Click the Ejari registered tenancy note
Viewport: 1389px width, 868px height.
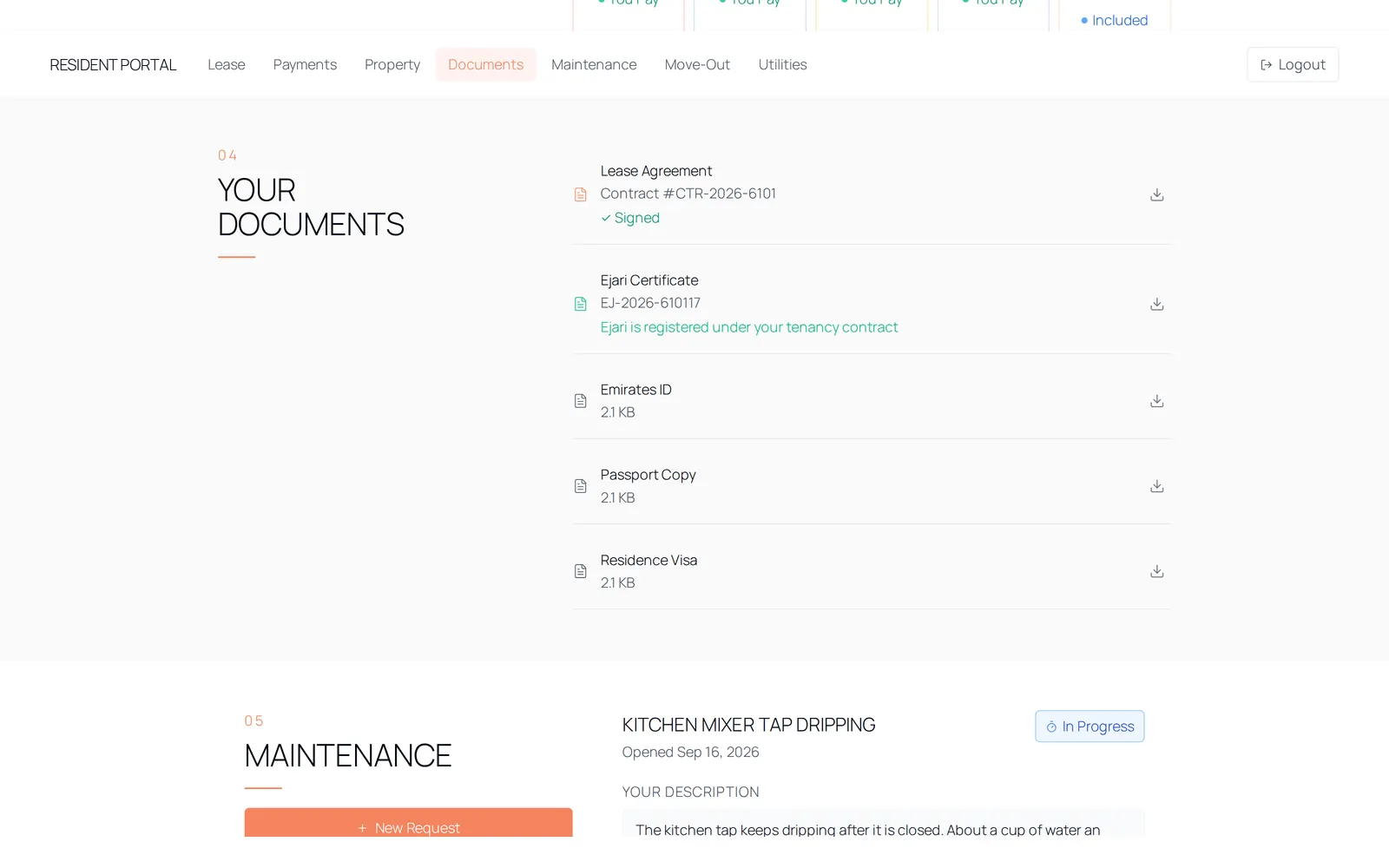tap(749, 327)
